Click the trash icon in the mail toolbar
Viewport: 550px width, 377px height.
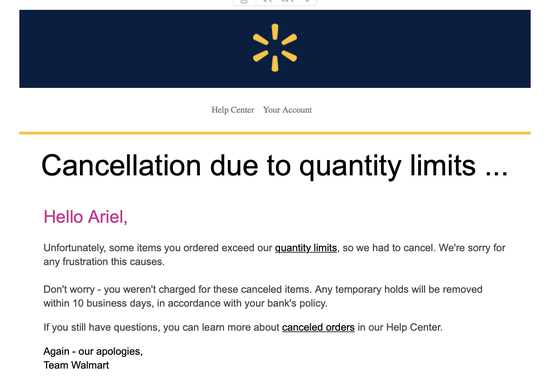pos(244,1)
